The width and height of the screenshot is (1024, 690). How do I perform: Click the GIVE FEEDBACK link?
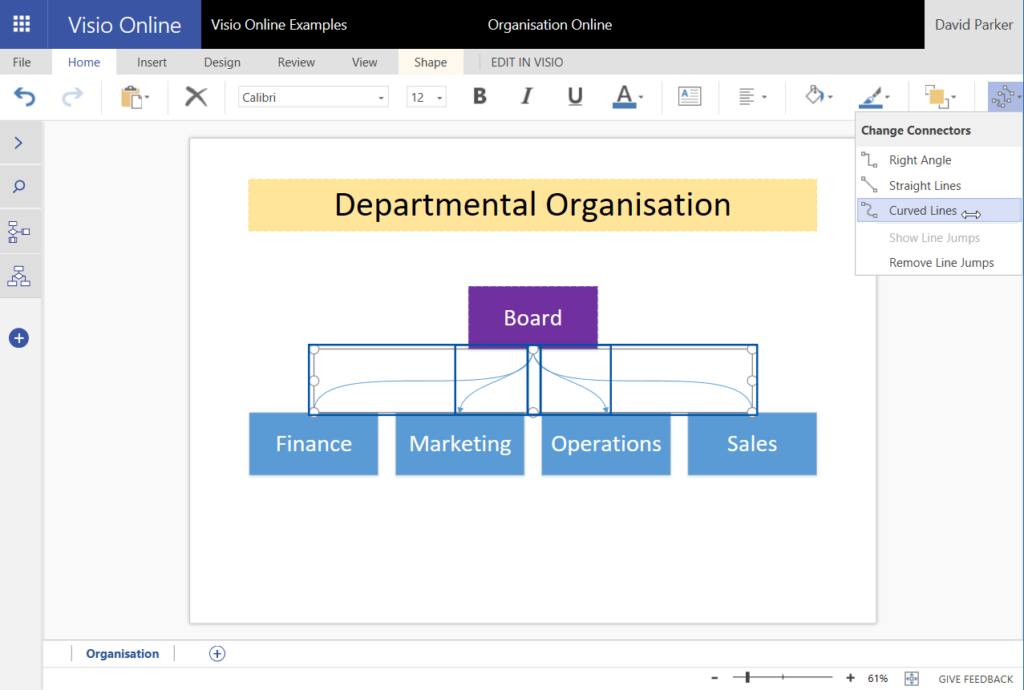(974, 678)
